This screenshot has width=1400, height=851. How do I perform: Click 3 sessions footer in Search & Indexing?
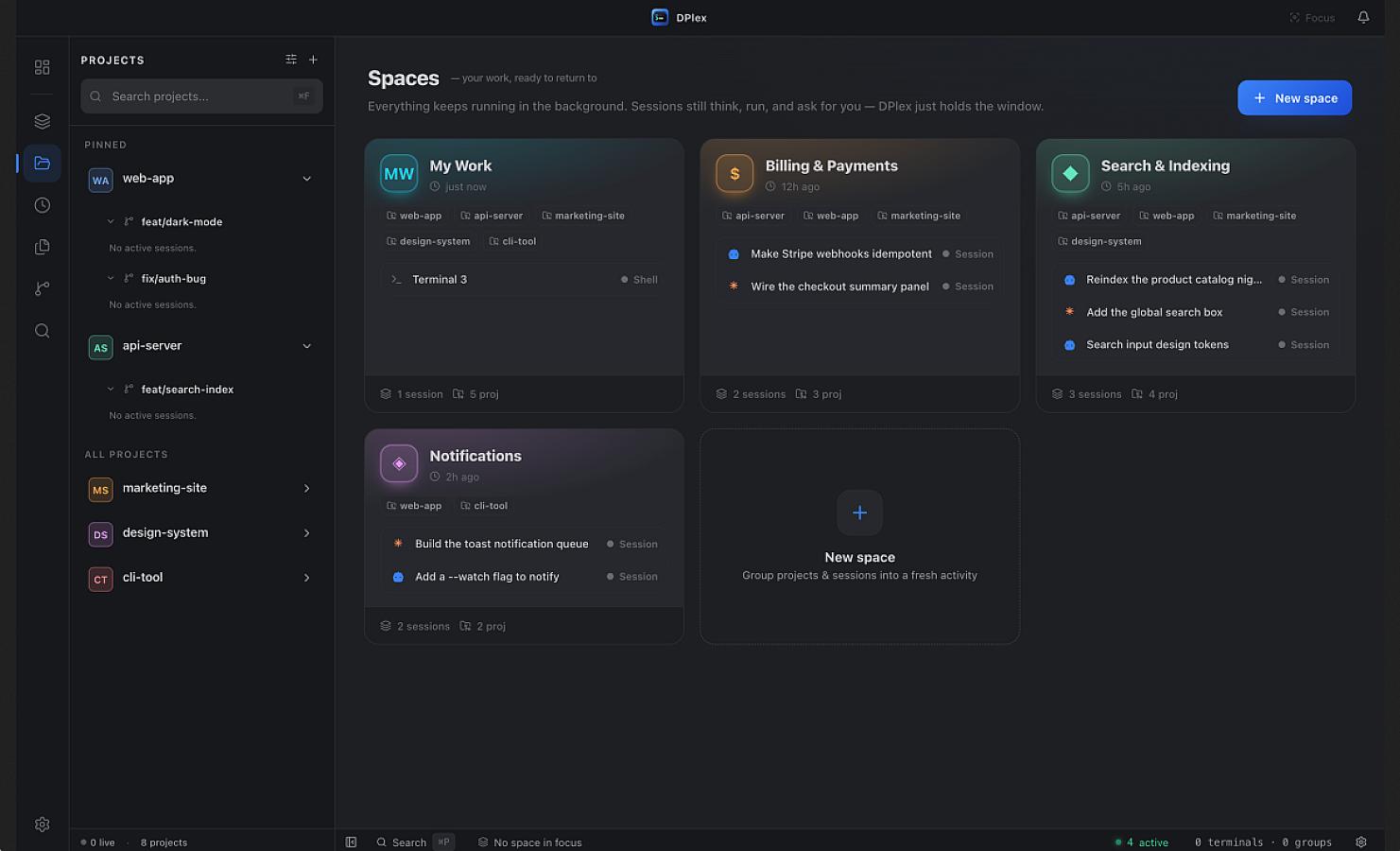click(1086, 394)
